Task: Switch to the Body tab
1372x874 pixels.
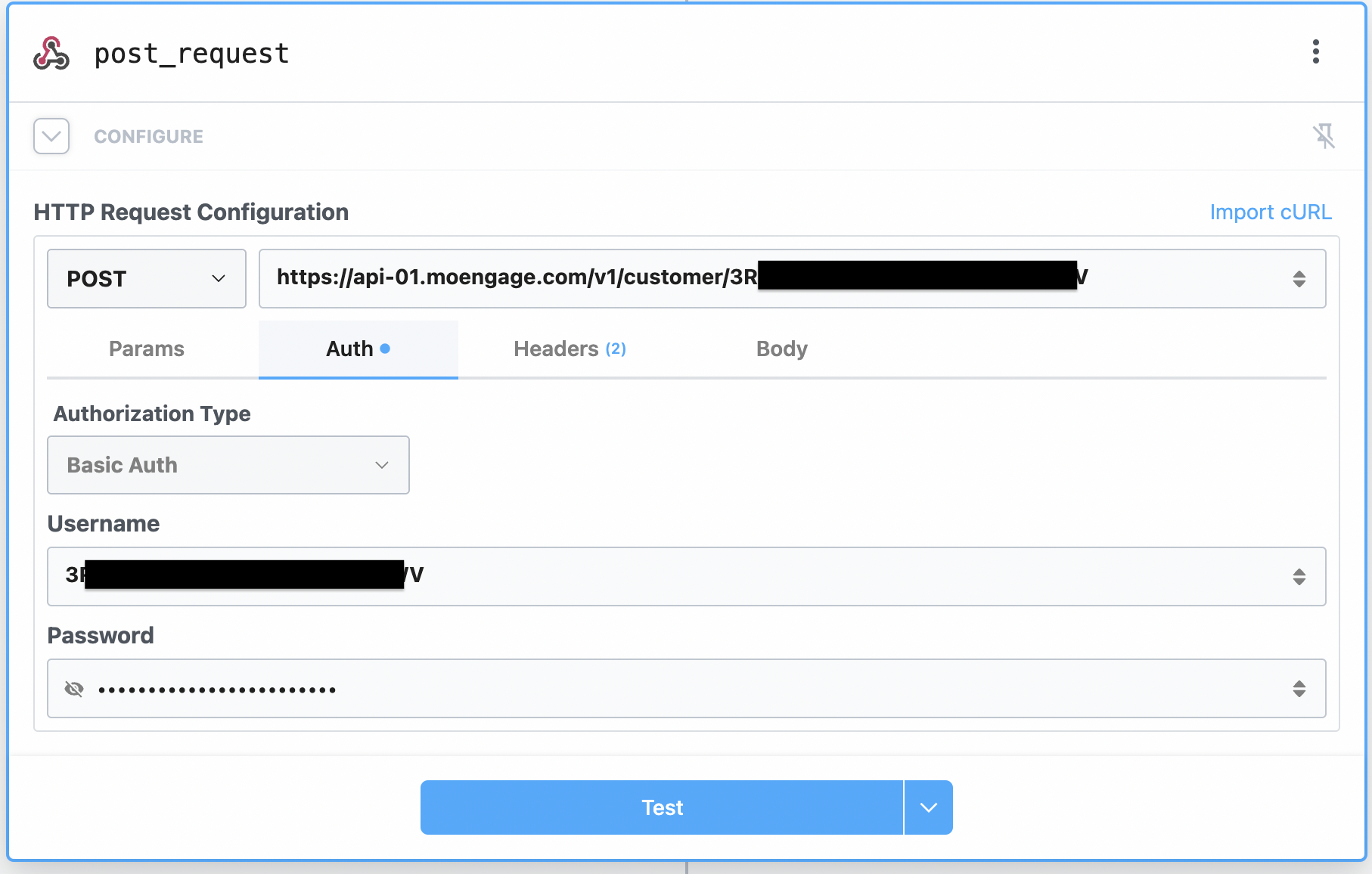Action: (782, 349)
